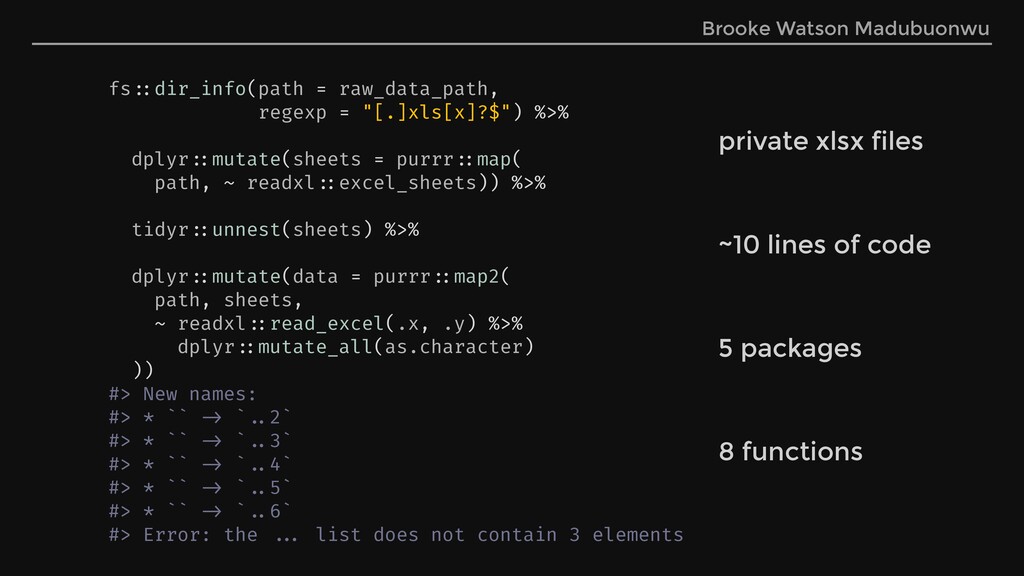This screenshot has width=1024, height=576.
Task: Click purrr::map2( in the code
Action: 441,277
